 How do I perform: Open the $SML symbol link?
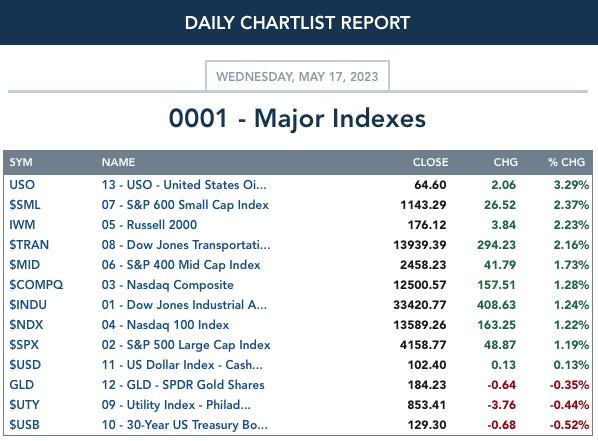[x=25, y=205]
